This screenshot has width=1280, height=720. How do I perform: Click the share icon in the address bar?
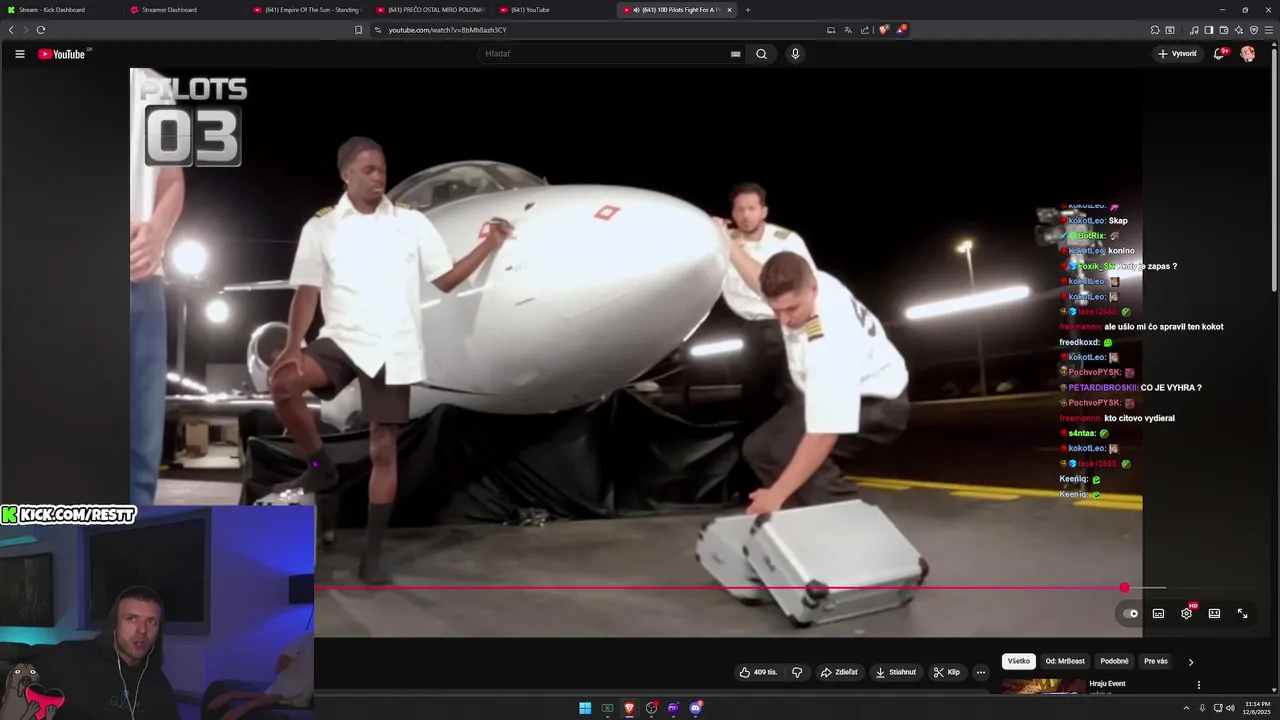pos(865,30)
